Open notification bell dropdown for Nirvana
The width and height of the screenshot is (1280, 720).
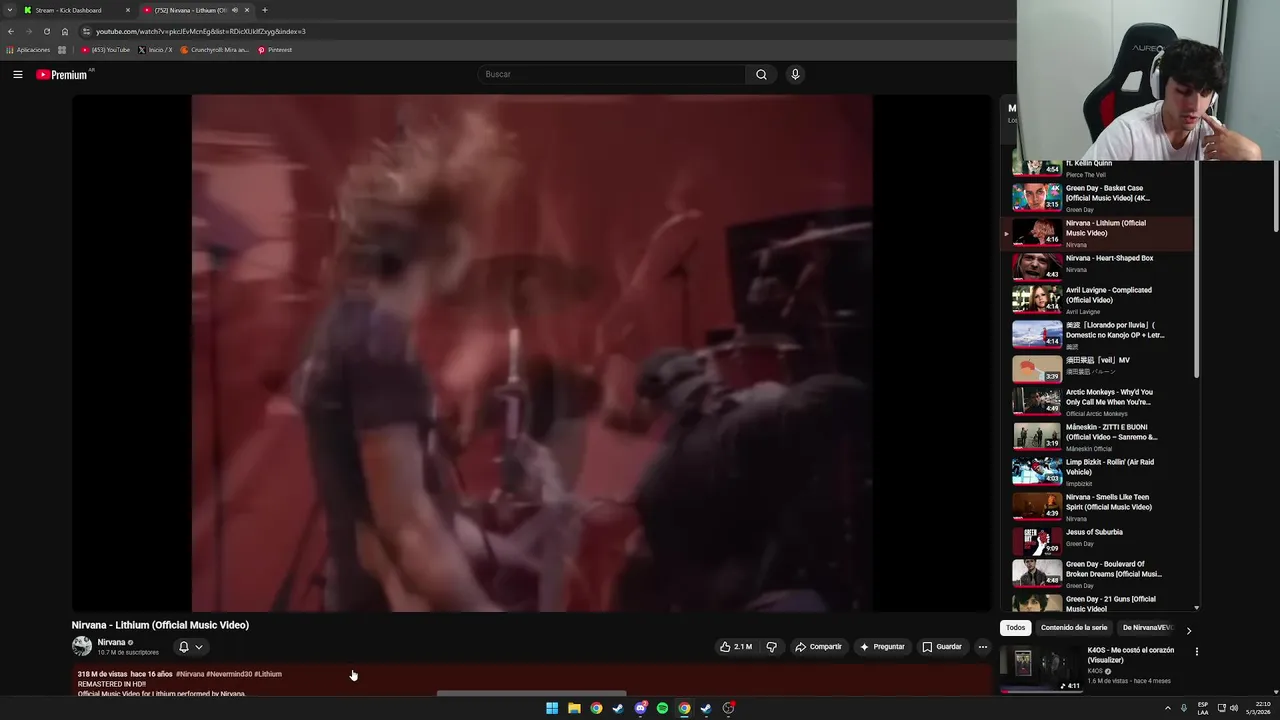pos(190,647)
